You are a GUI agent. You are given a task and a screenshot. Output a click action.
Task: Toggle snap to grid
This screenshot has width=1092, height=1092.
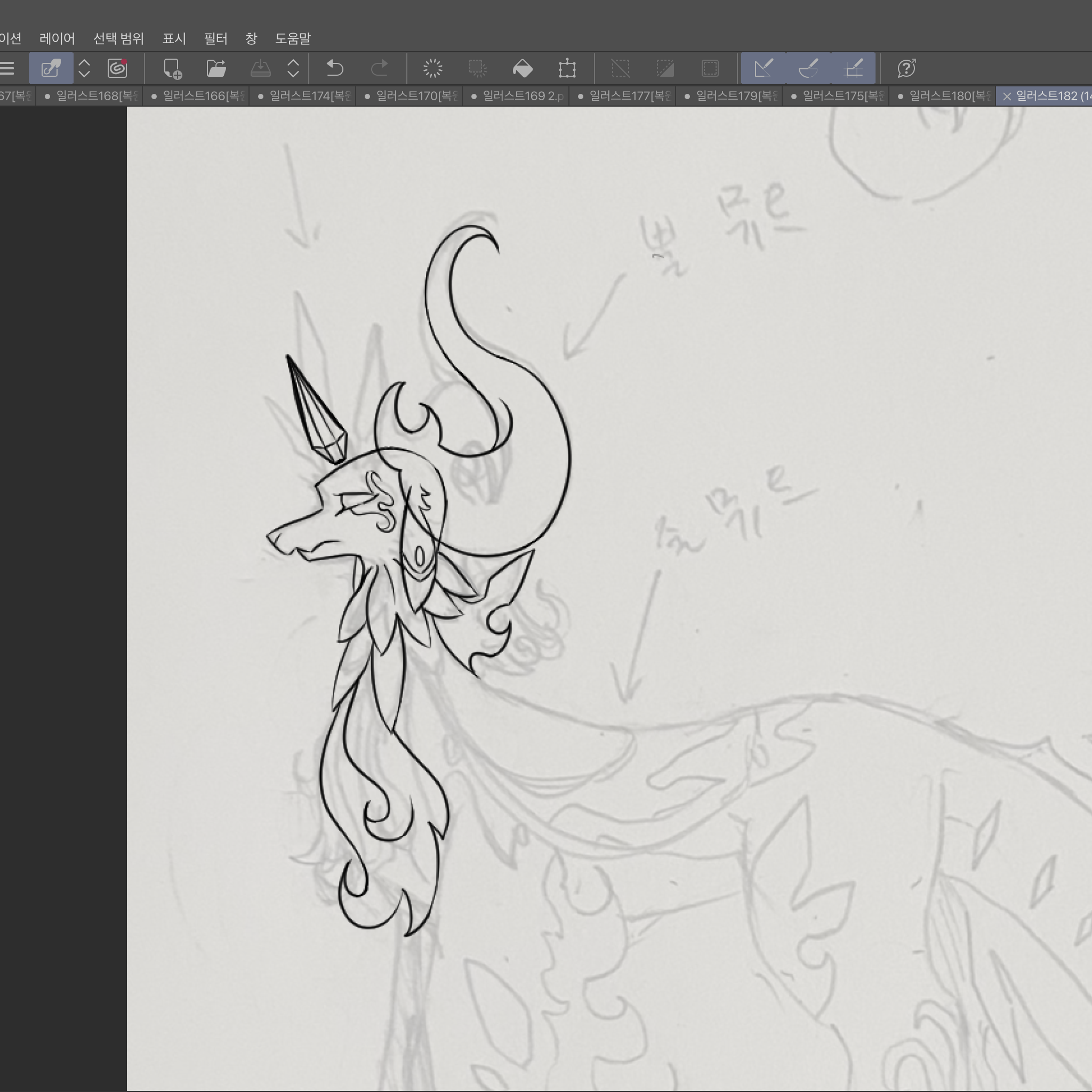(854, 68)
